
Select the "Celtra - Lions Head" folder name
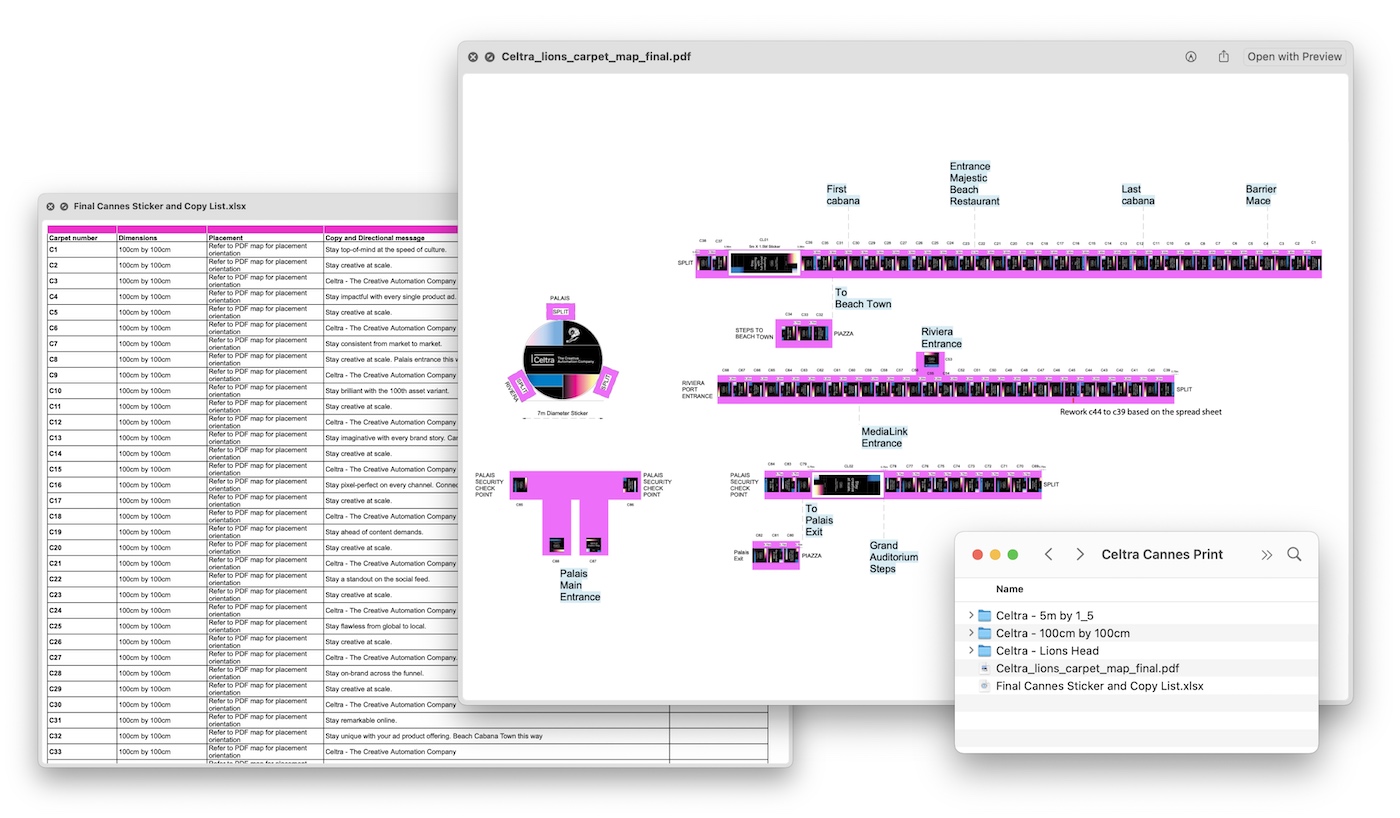(1047, 651)
